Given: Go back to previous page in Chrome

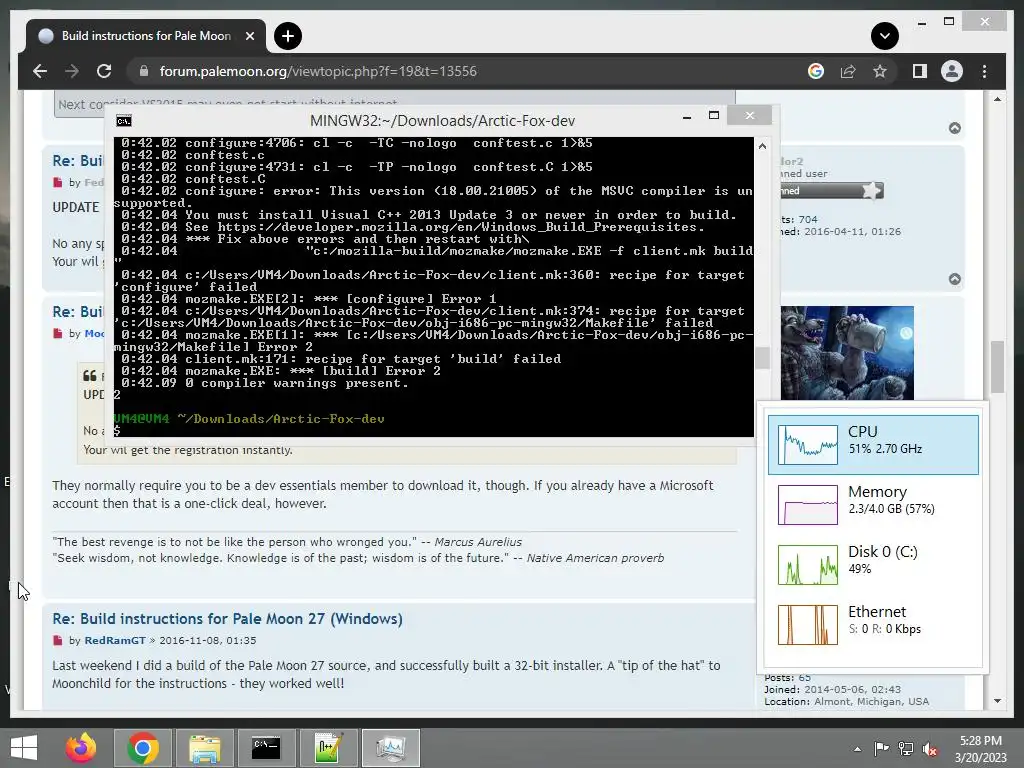Looking at the screenshot, I should [40, 71].
